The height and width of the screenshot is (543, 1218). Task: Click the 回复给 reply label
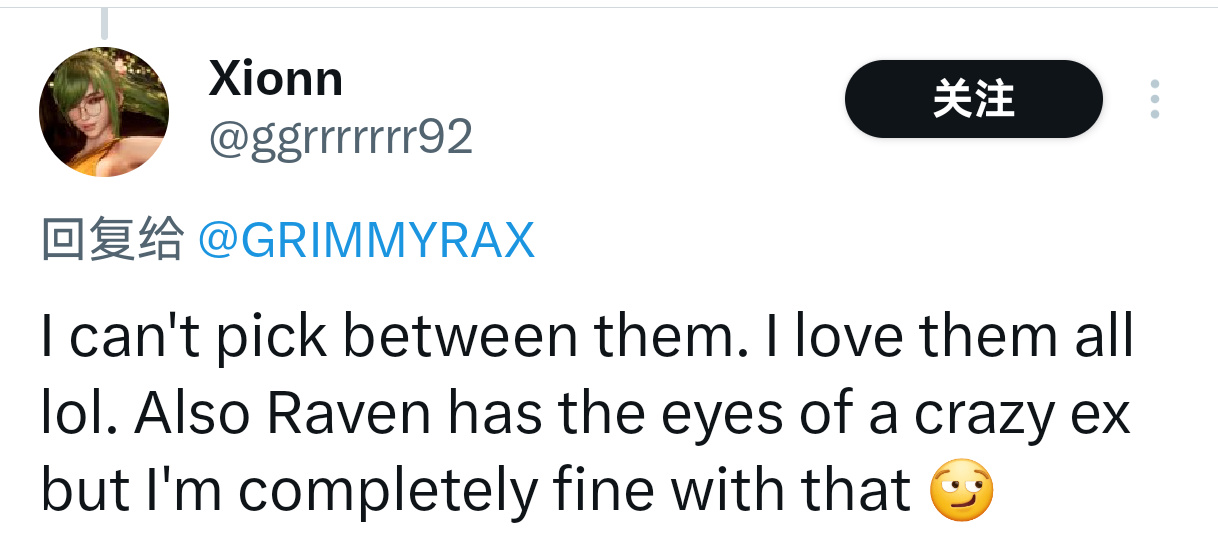112,240
